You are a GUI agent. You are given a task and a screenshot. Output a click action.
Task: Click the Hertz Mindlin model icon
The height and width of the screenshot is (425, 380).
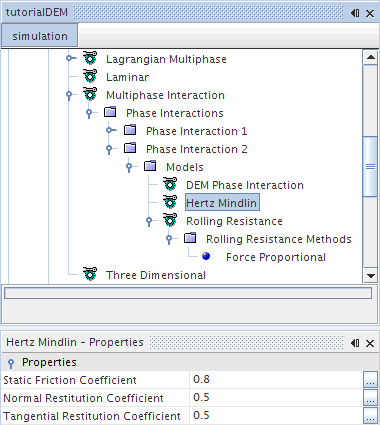tap(170, 202)
